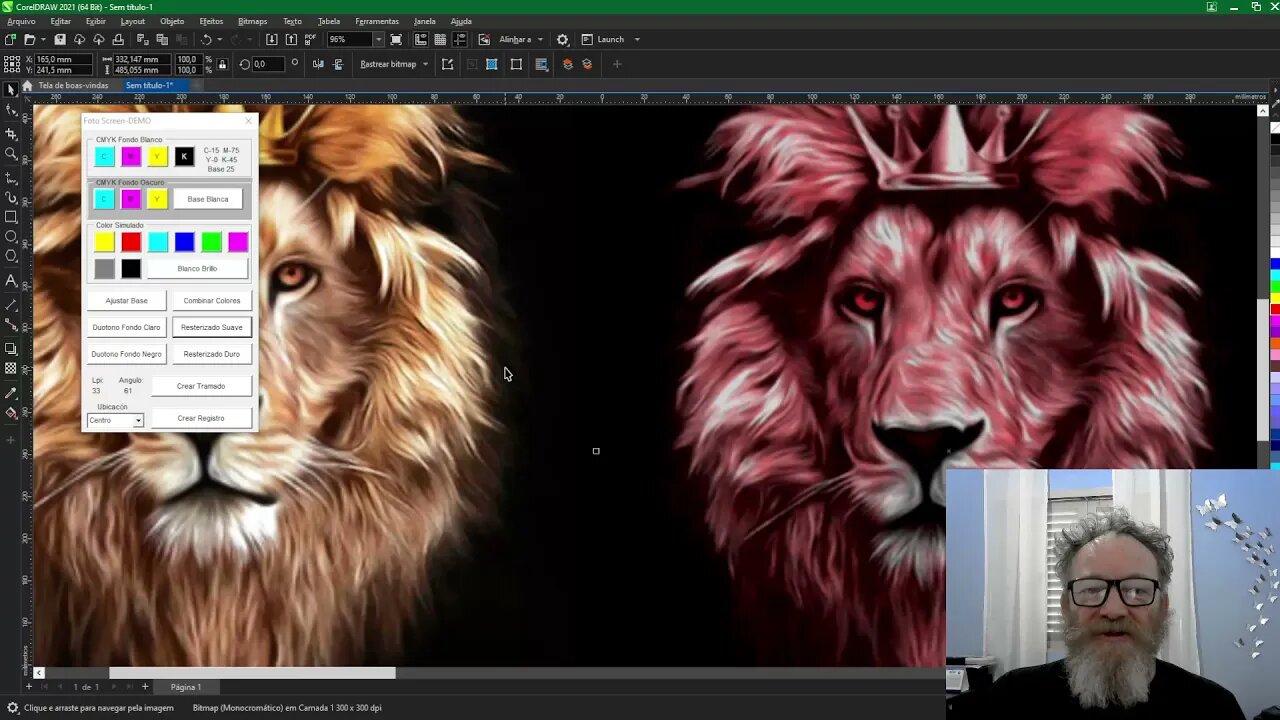Select the Pick tool in the toolbox
1280x720 pixels.
click(x=11, y=90)
